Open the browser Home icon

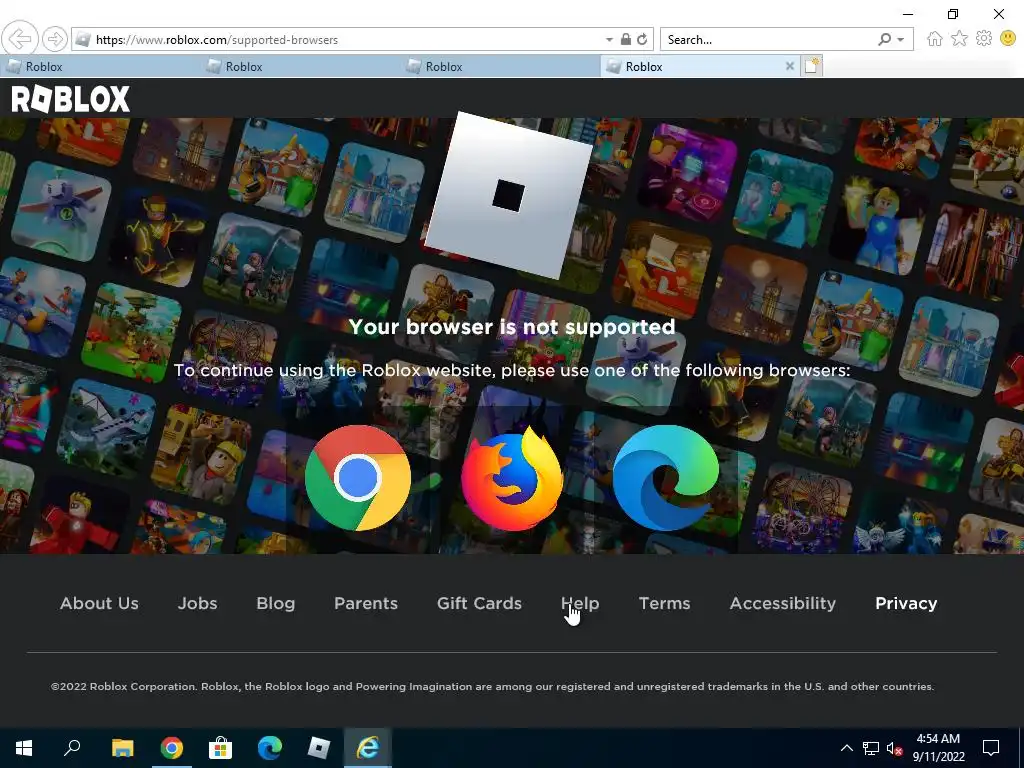pos(935,39)
